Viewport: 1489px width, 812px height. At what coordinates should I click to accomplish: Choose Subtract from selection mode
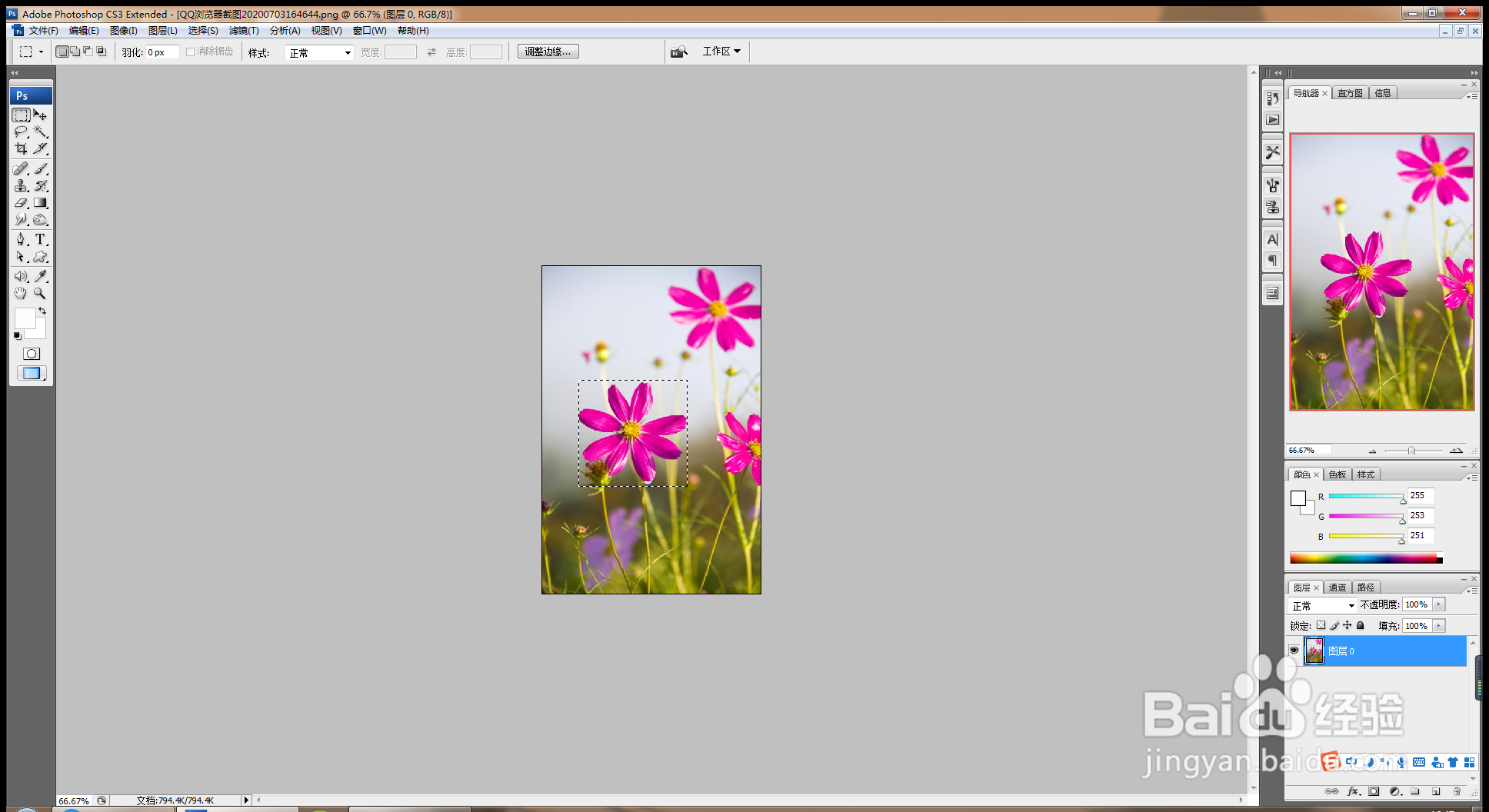coord(88,52)
